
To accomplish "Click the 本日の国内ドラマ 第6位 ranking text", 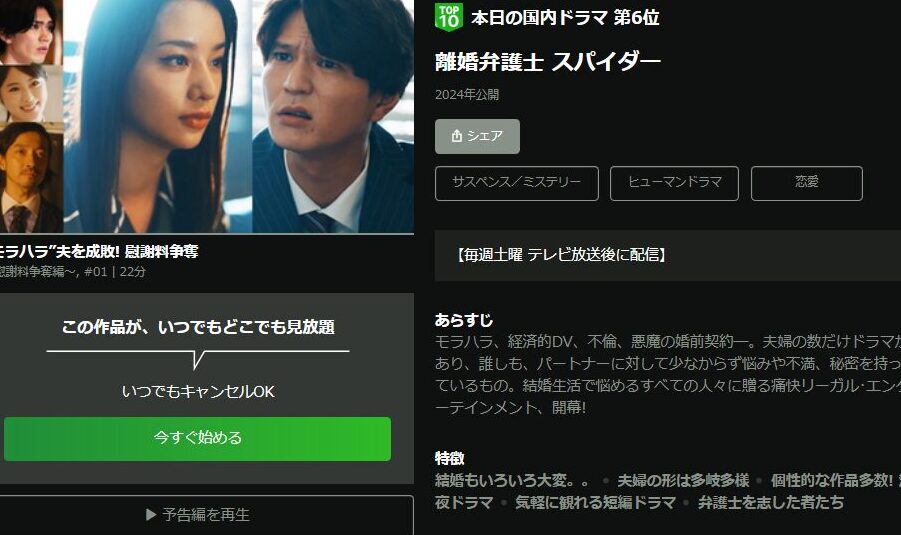I will pos(565,18).
